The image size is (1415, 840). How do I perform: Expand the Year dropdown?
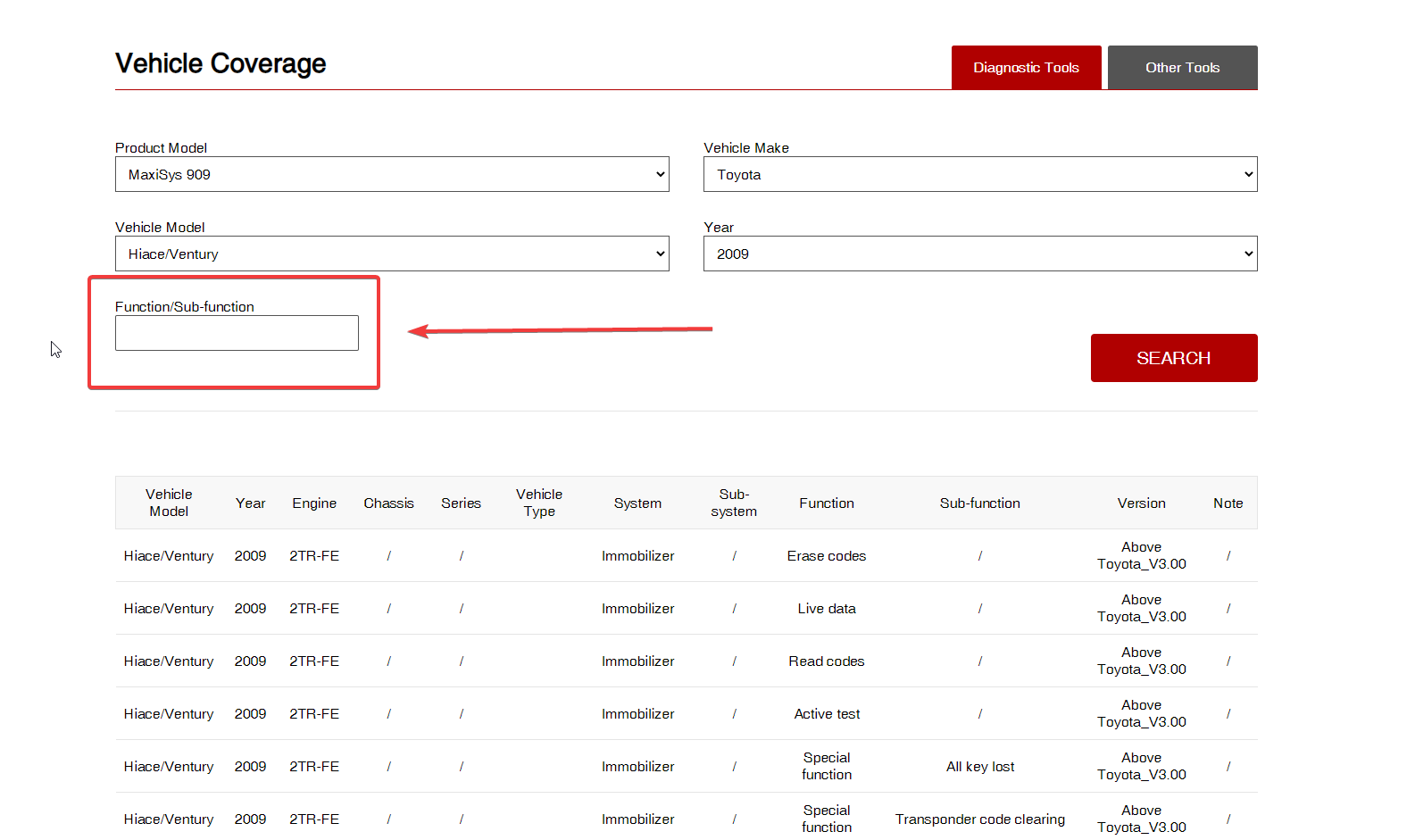pyautogui.click(x=979, y=254)
